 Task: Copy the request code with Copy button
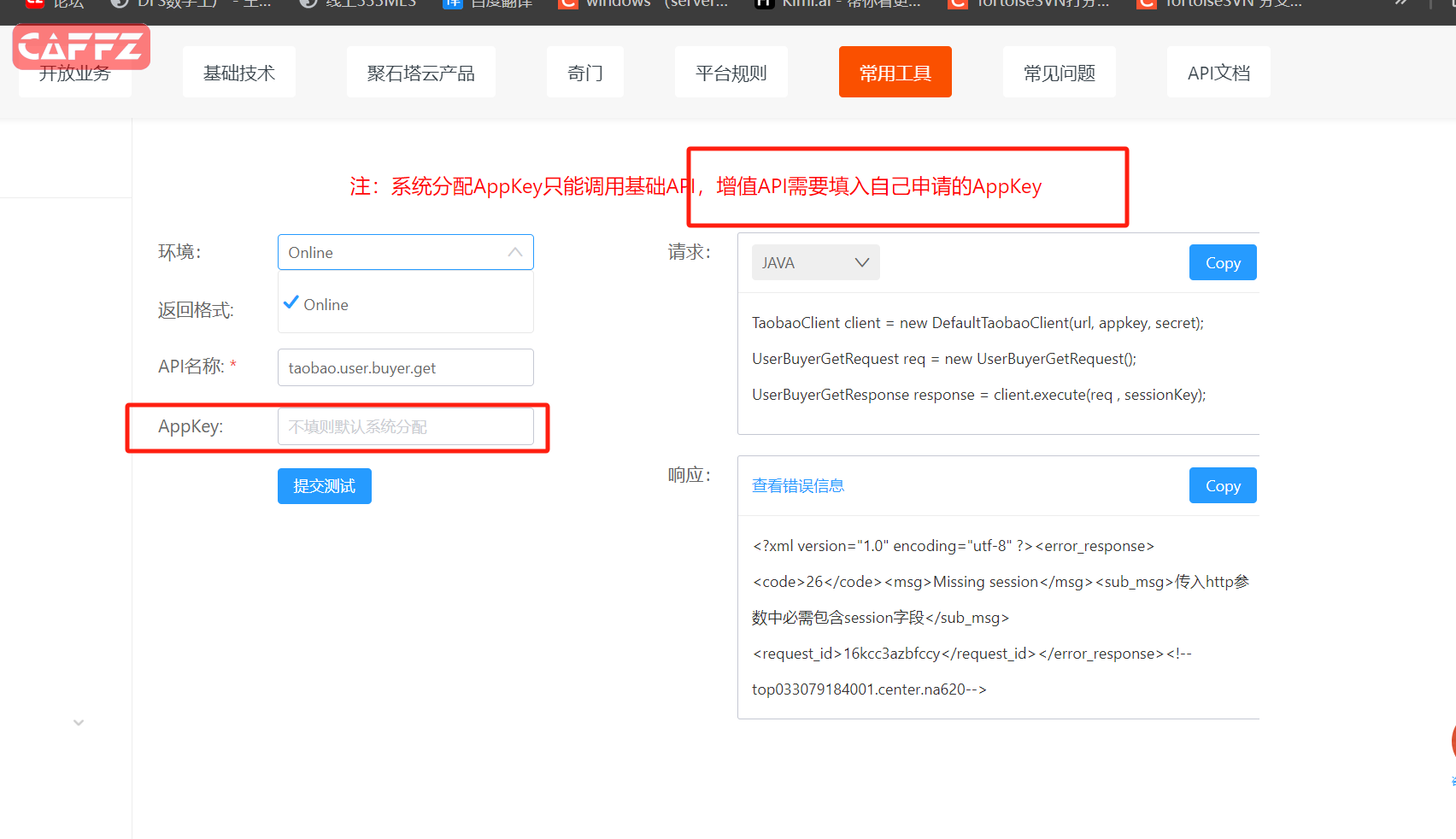pyautogui.click(x=1222, y=262)
